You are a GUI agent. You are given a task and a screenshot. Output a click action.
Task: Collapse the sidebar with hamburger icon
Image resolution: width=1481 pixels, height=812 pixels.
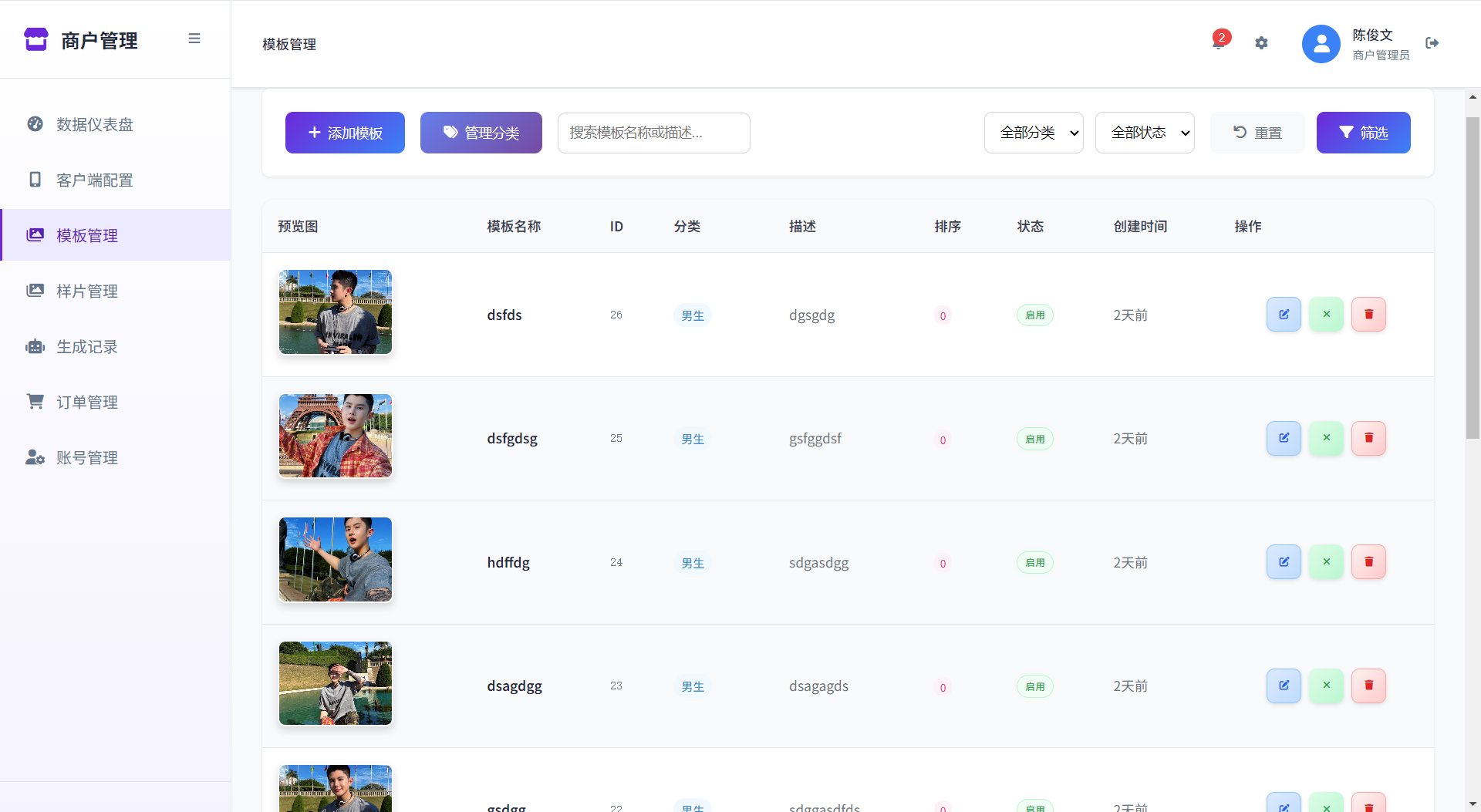(x=194, y=39)
